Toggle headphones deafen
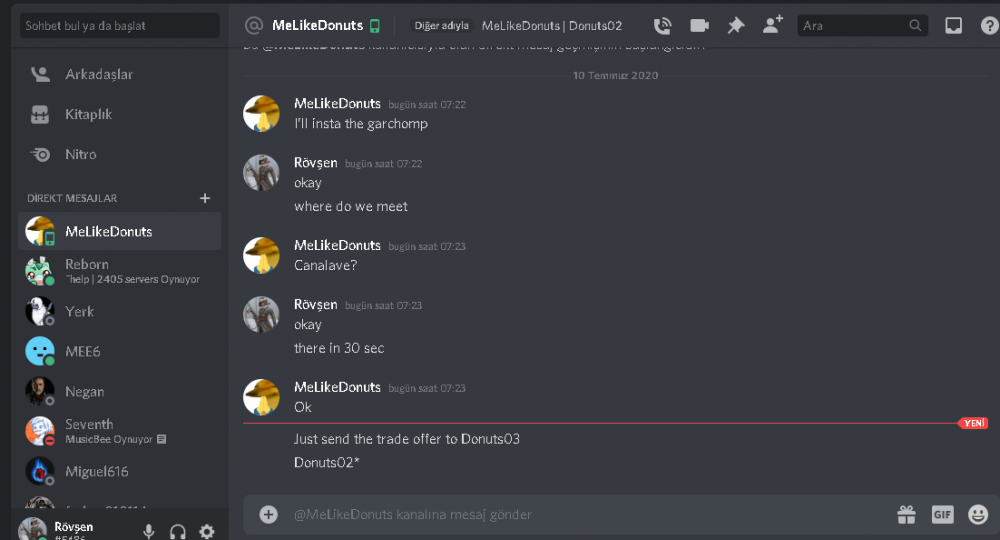The image size is (1000, 540). [178, 532]
